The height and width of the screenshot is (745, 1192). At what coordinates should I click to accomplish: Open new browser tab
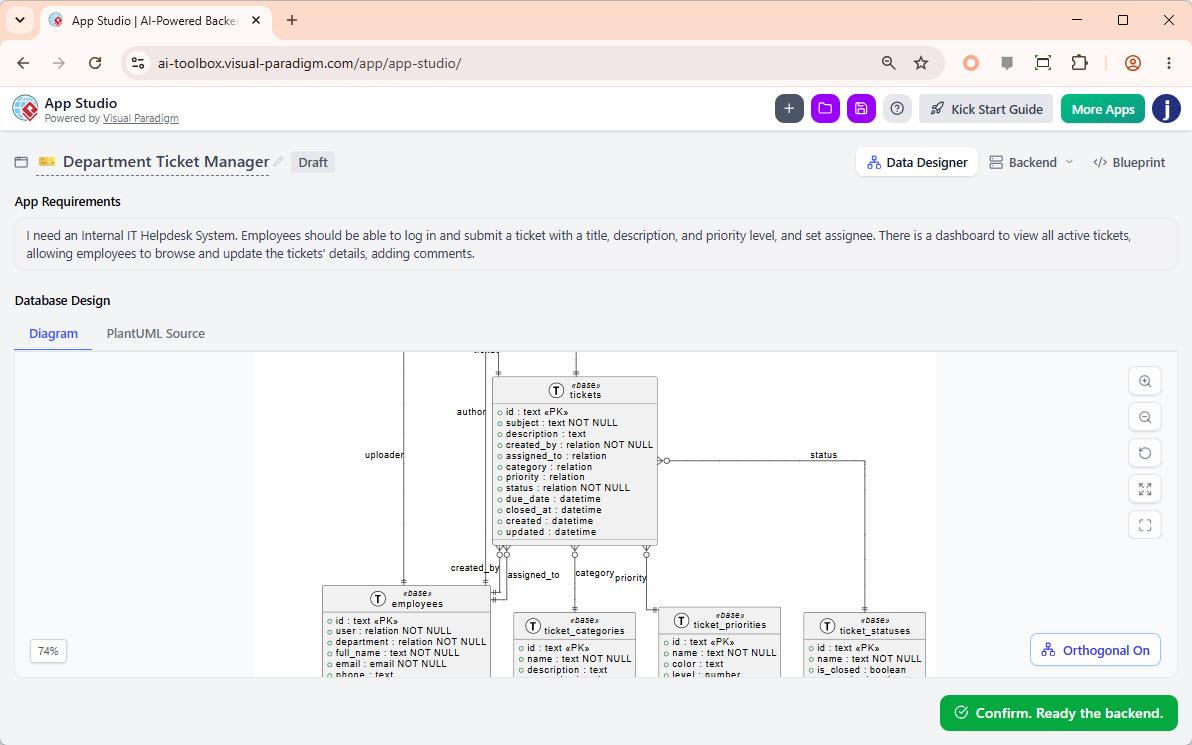292,21
